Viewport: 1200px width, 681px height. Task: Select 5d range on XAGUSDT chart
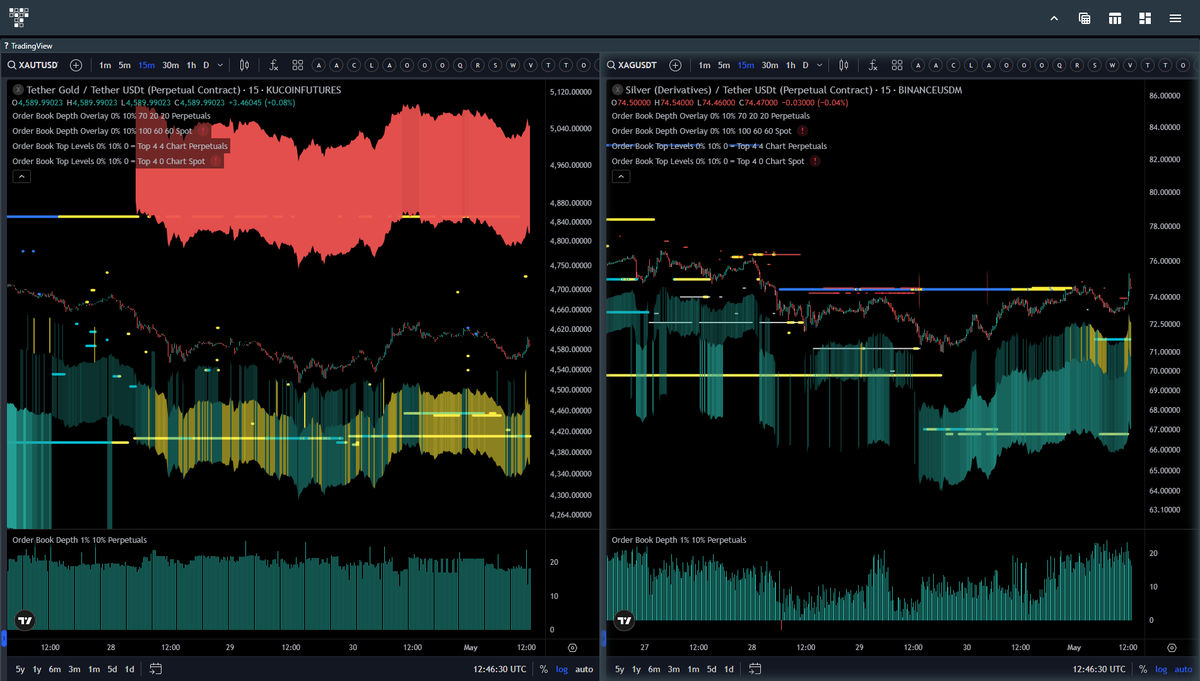tap(712, 669)
